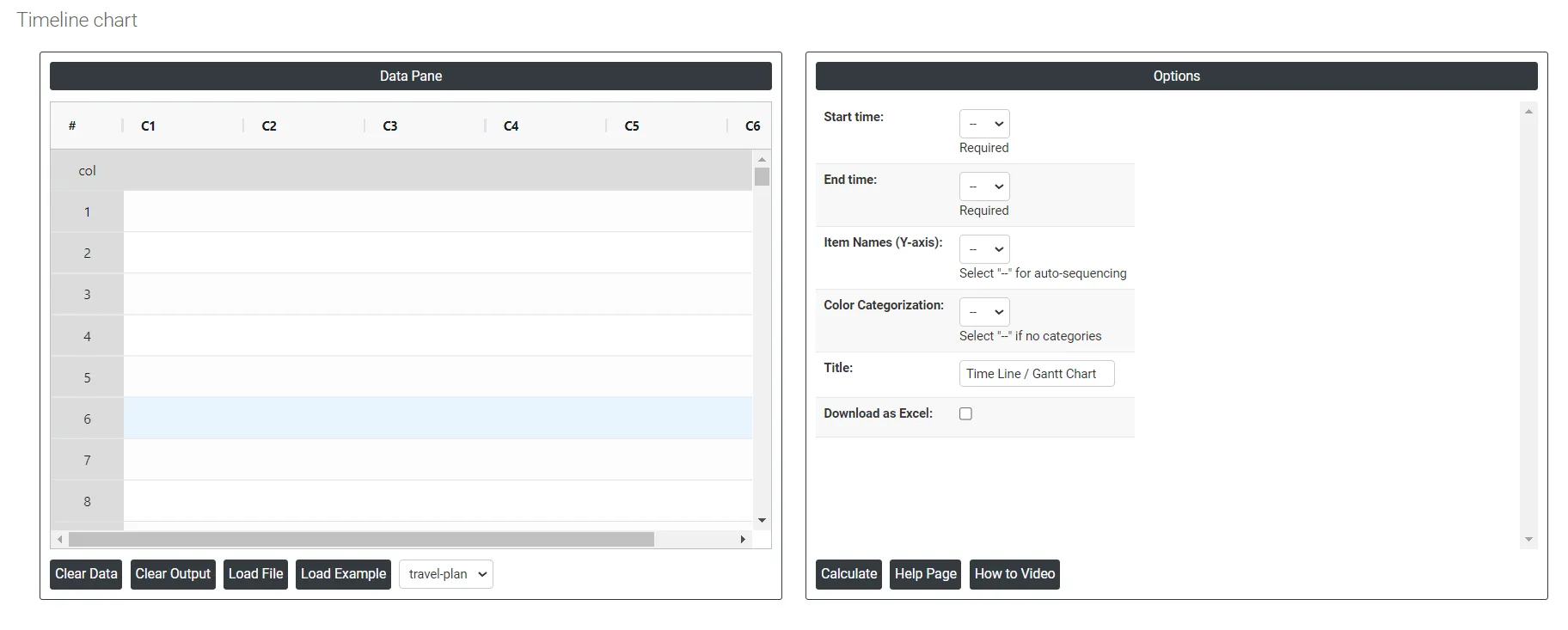Select the C2 column header
Screen dimensions: 1568x630
point(304,125)
